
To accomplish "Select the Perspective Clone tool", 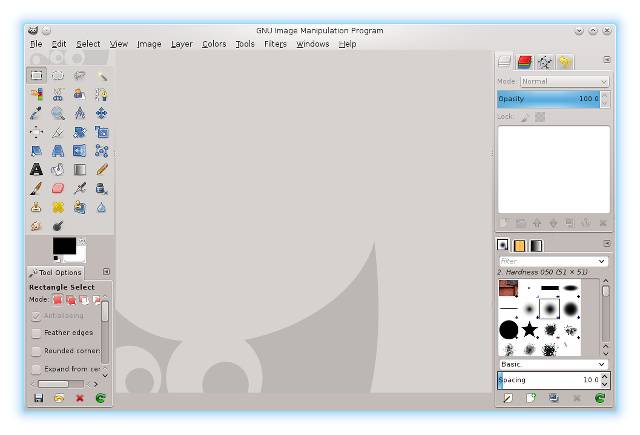I will (80, 207).
